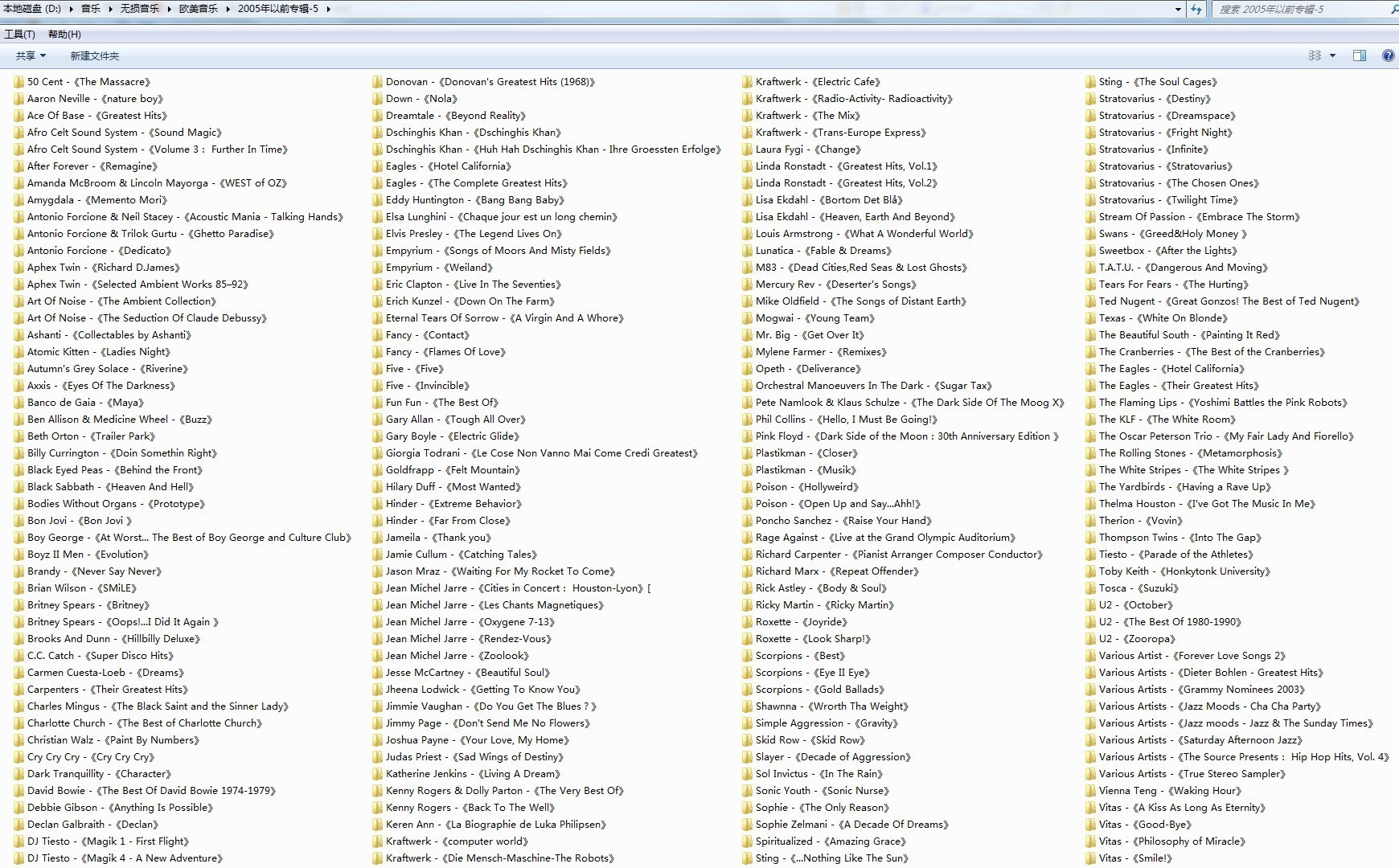
Task: Go to 欧美音乐 in the breadcrumb path
Action: pos(198,9)
